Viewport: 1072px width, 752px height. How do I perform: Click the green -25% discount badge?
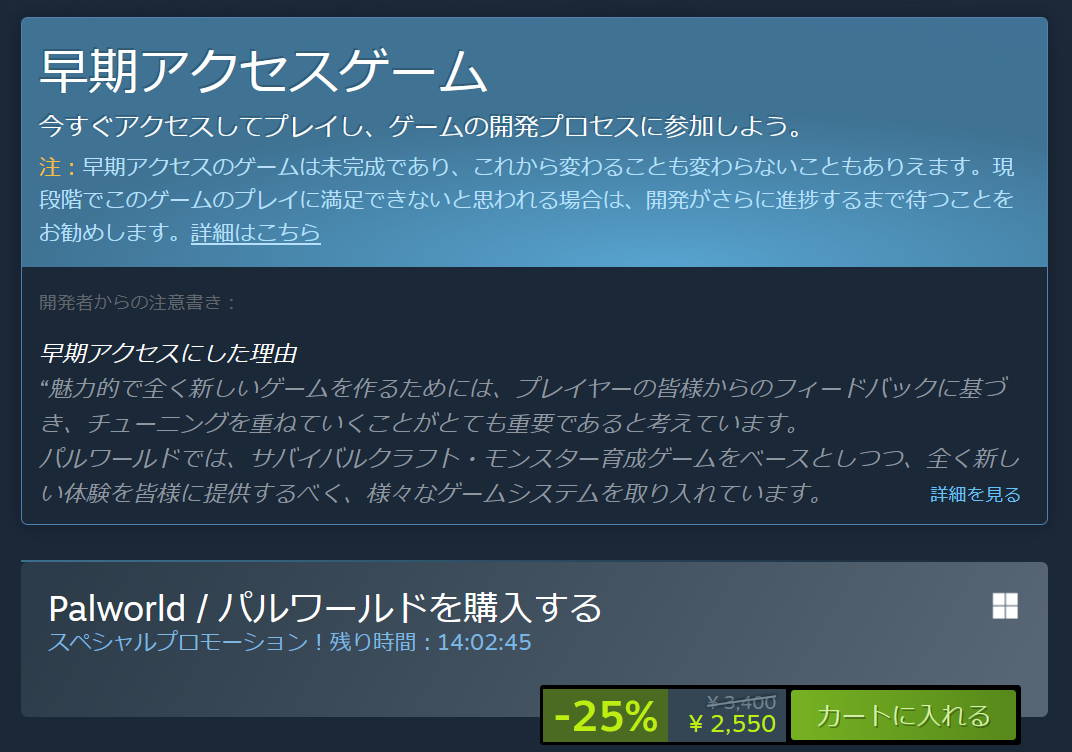tap(605, 716)
